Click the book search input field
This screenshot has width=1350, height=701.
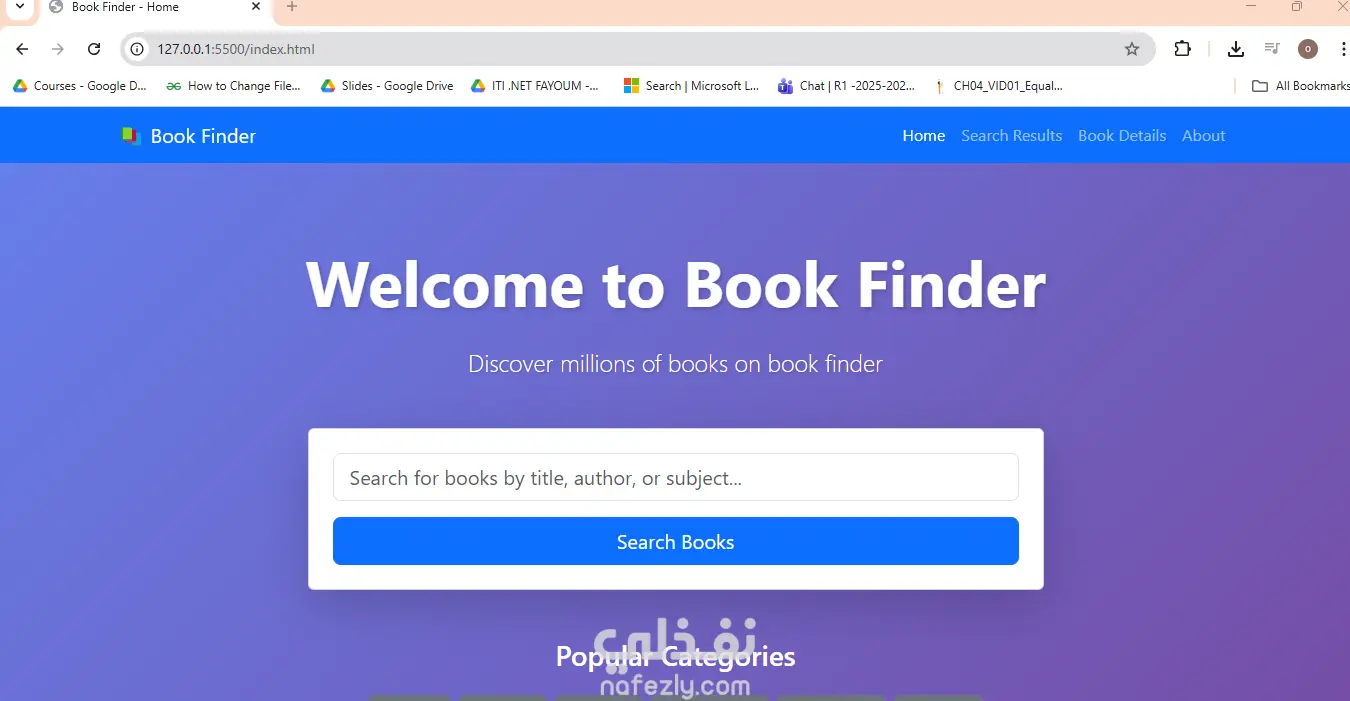pos(676,478)
